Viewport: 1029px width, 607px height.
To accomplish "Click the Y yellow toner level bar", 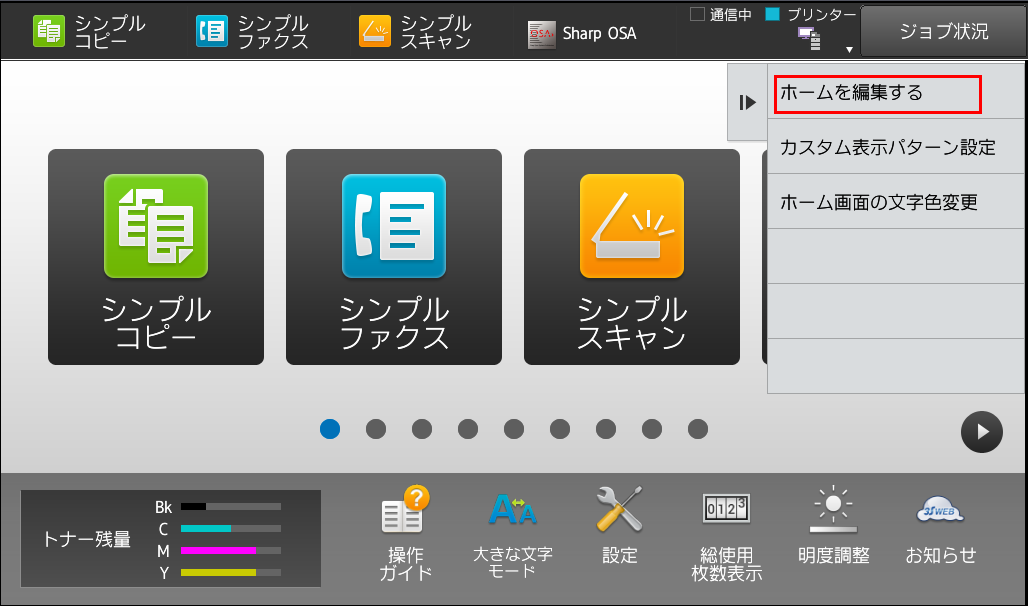I will click(231, 573).
